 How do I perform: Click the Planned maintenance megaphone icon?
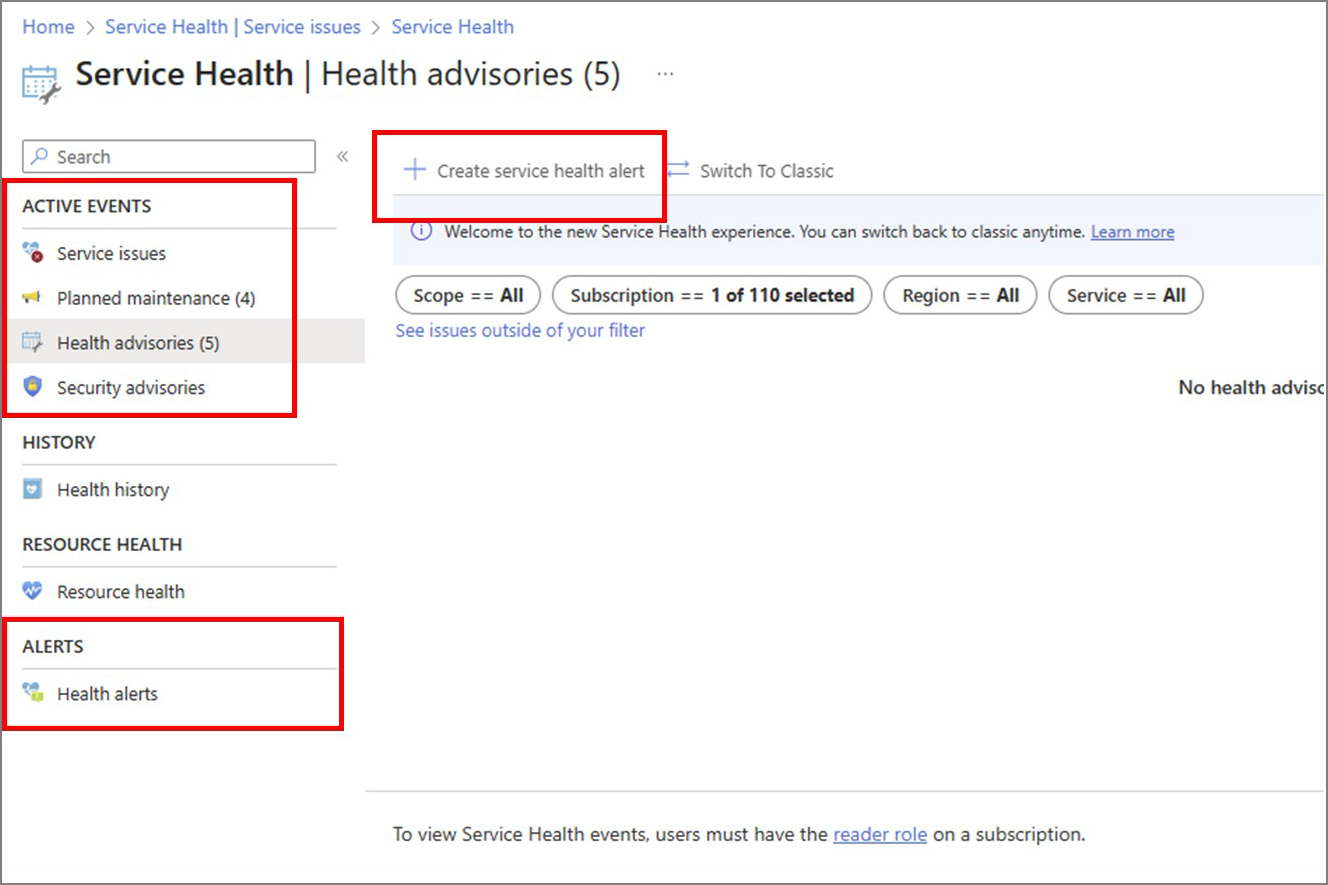pos(33,298)
